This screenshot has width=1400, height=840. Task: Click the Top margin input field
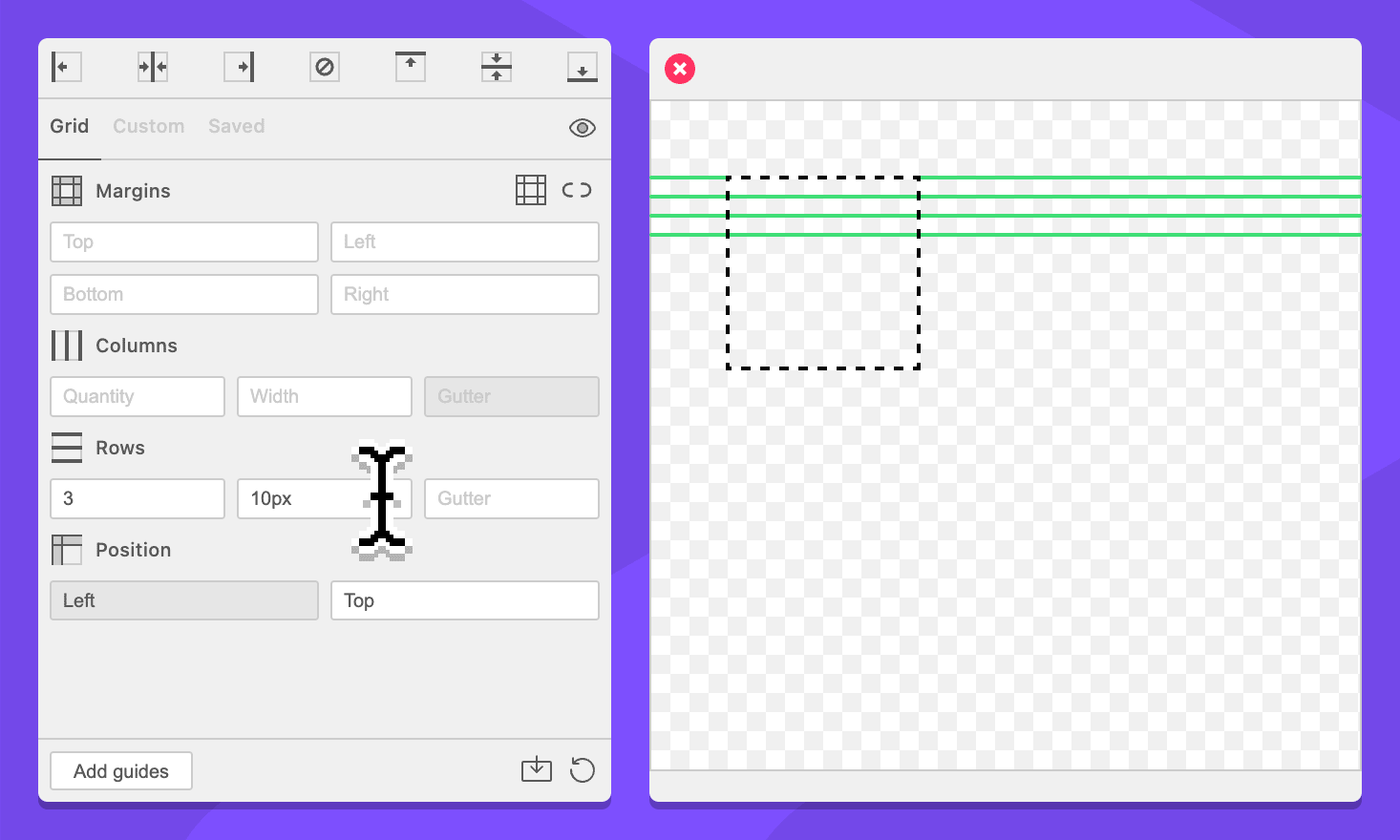184,242
